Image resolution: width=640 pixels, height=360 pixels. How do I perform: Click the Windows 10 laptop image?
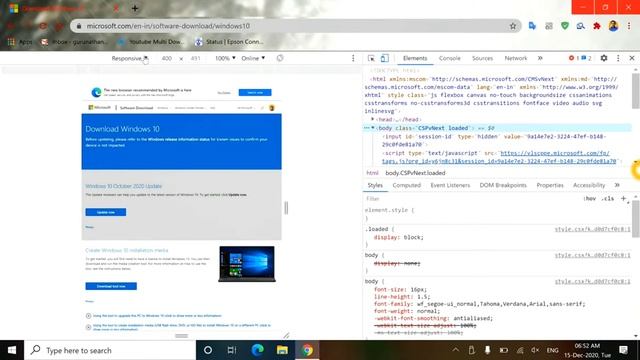[x=247, y=264]
